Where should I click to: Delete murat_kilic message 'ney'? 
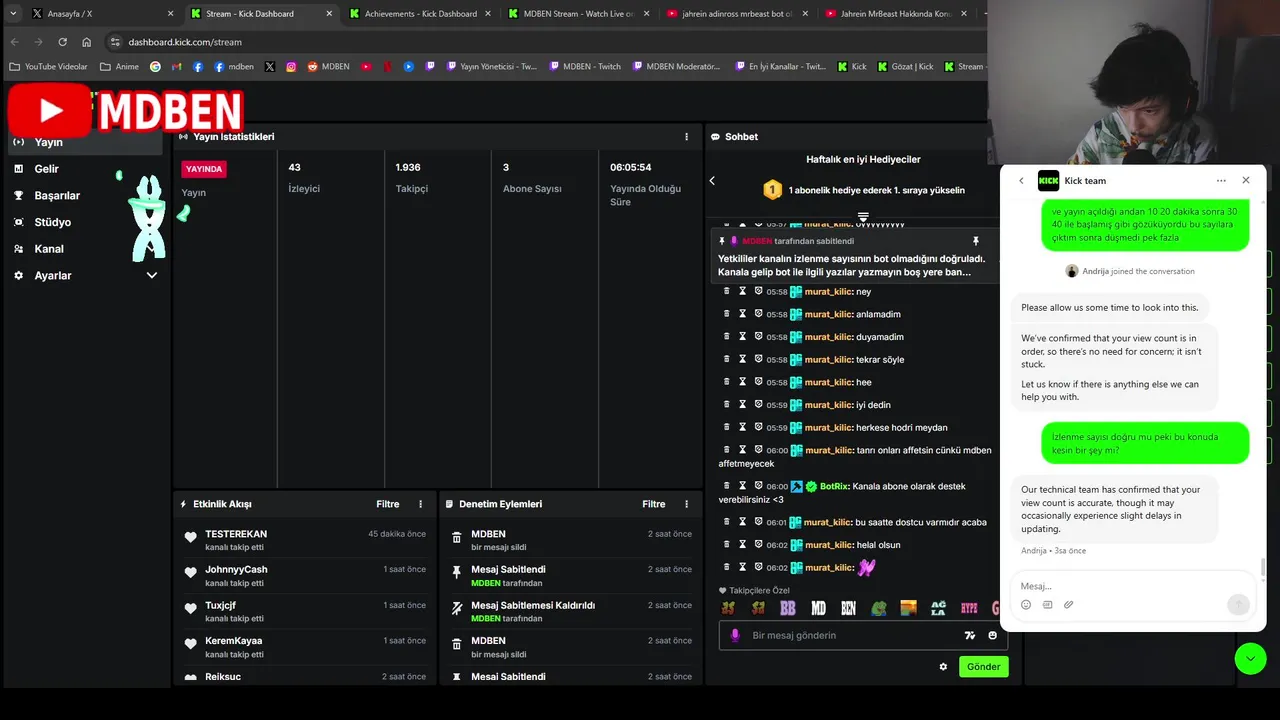coord(727,291)
